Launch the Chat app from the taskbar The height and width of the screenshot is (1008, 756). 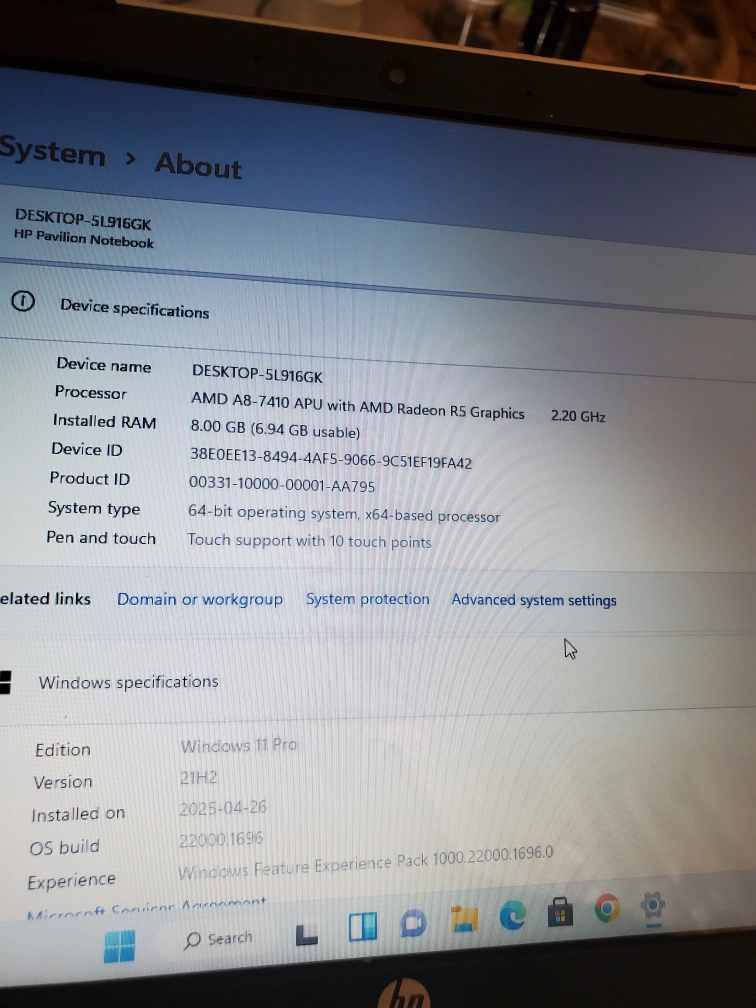[x=413, y=925]
